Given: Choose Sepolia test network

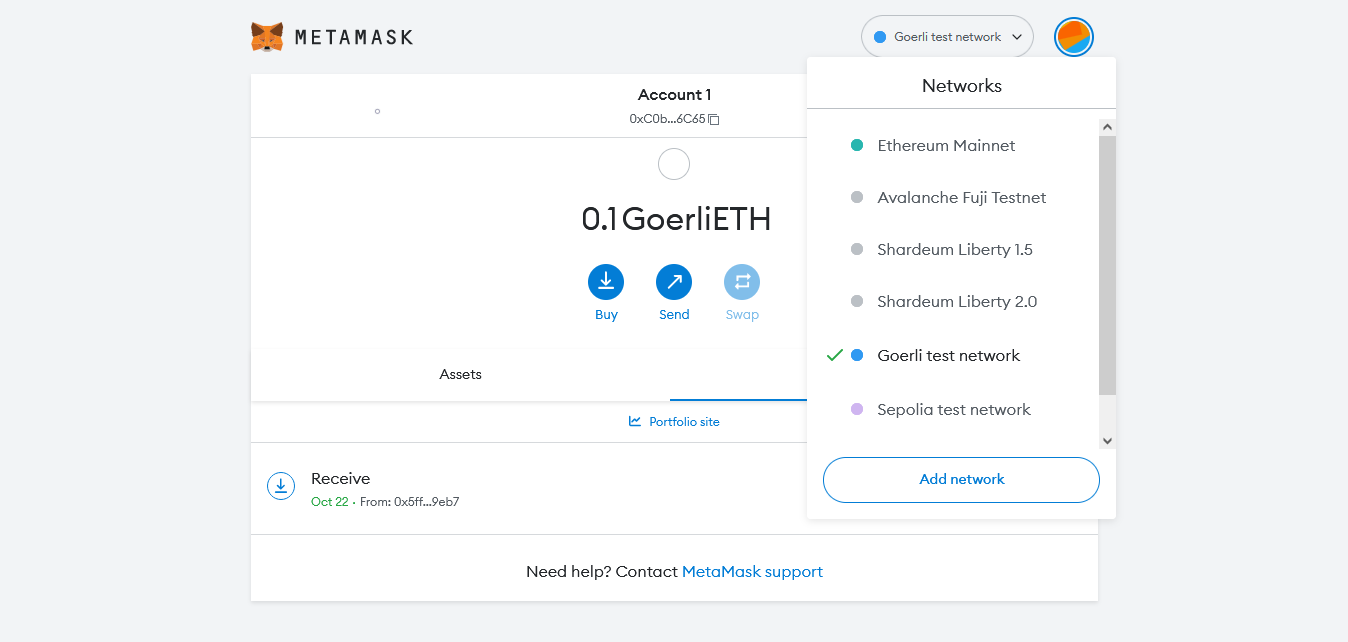Looking at the screenshot, I should (x=953, y=409).
